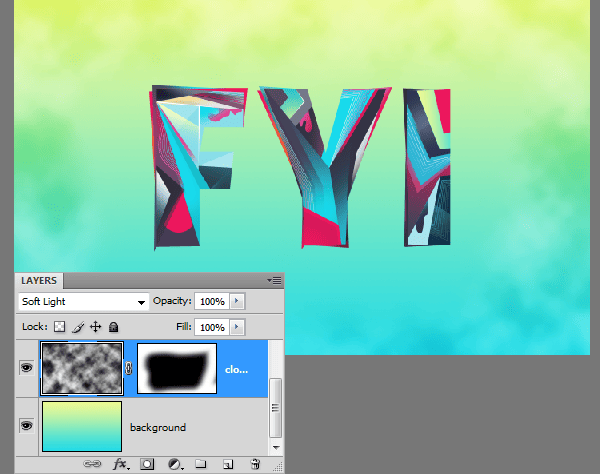Toggle lock image pixels brush icon
This screenshot has height=474, width=600.
[x=78, y=327]
